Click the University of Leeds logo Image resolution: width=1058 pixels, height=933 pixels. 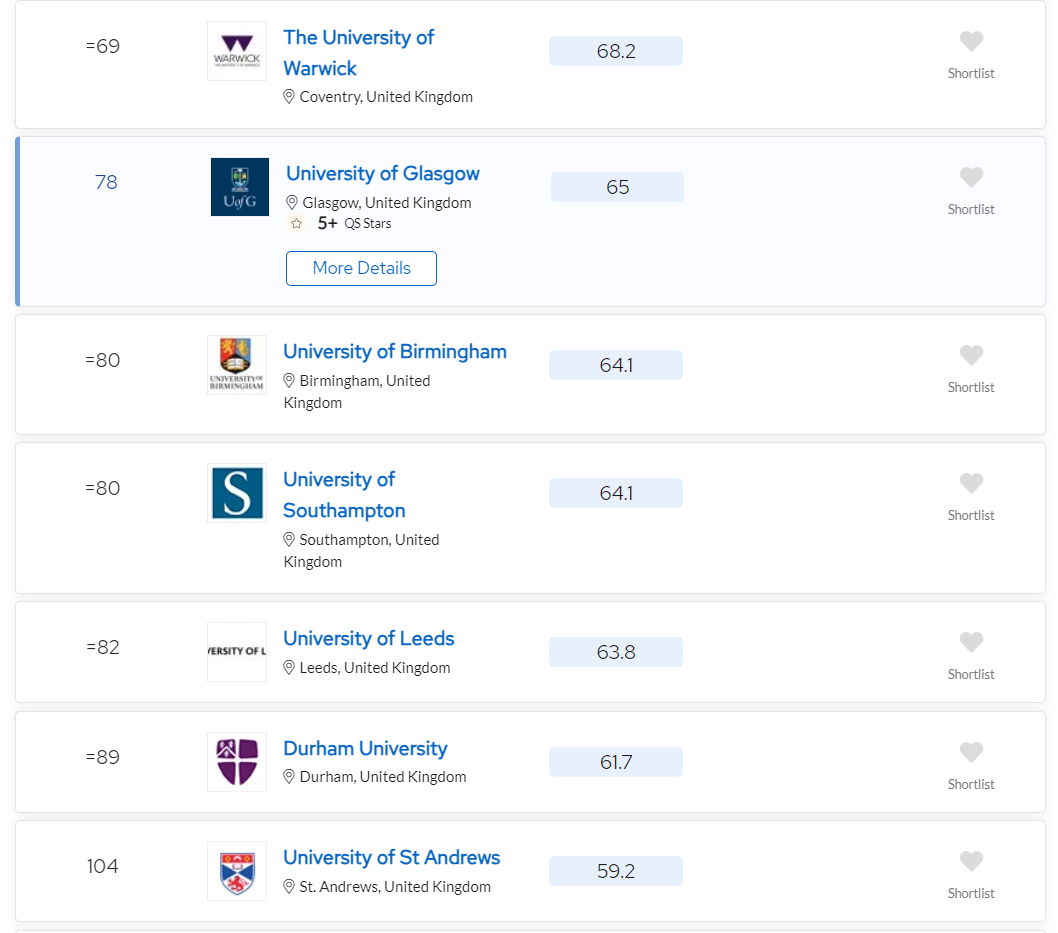pos(237,652)
